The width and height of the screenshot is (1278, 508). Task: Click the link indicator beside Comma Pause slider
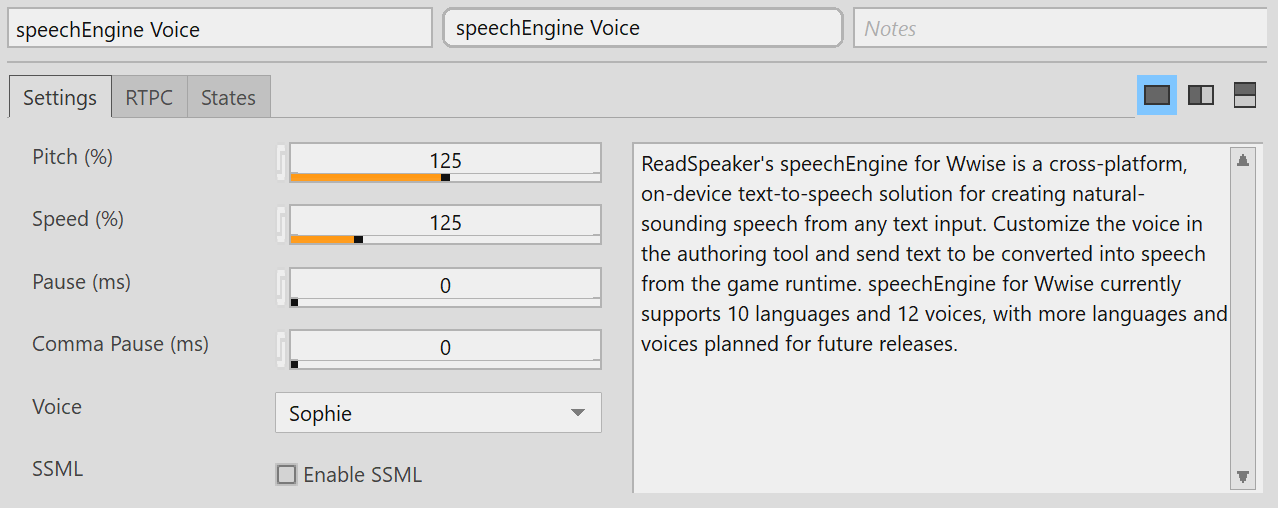pos(281,349)
